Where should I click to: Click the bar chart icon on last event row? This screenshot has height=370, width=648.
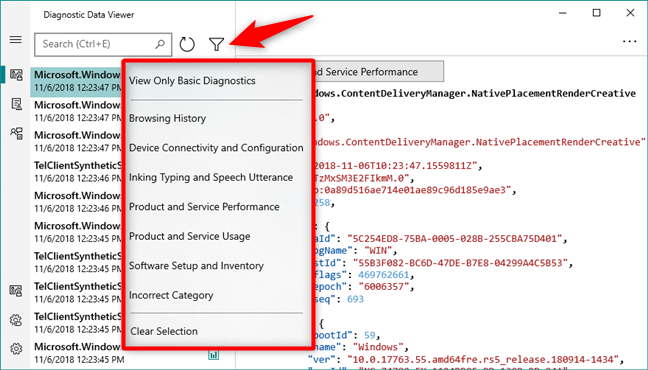pos(213,355)
